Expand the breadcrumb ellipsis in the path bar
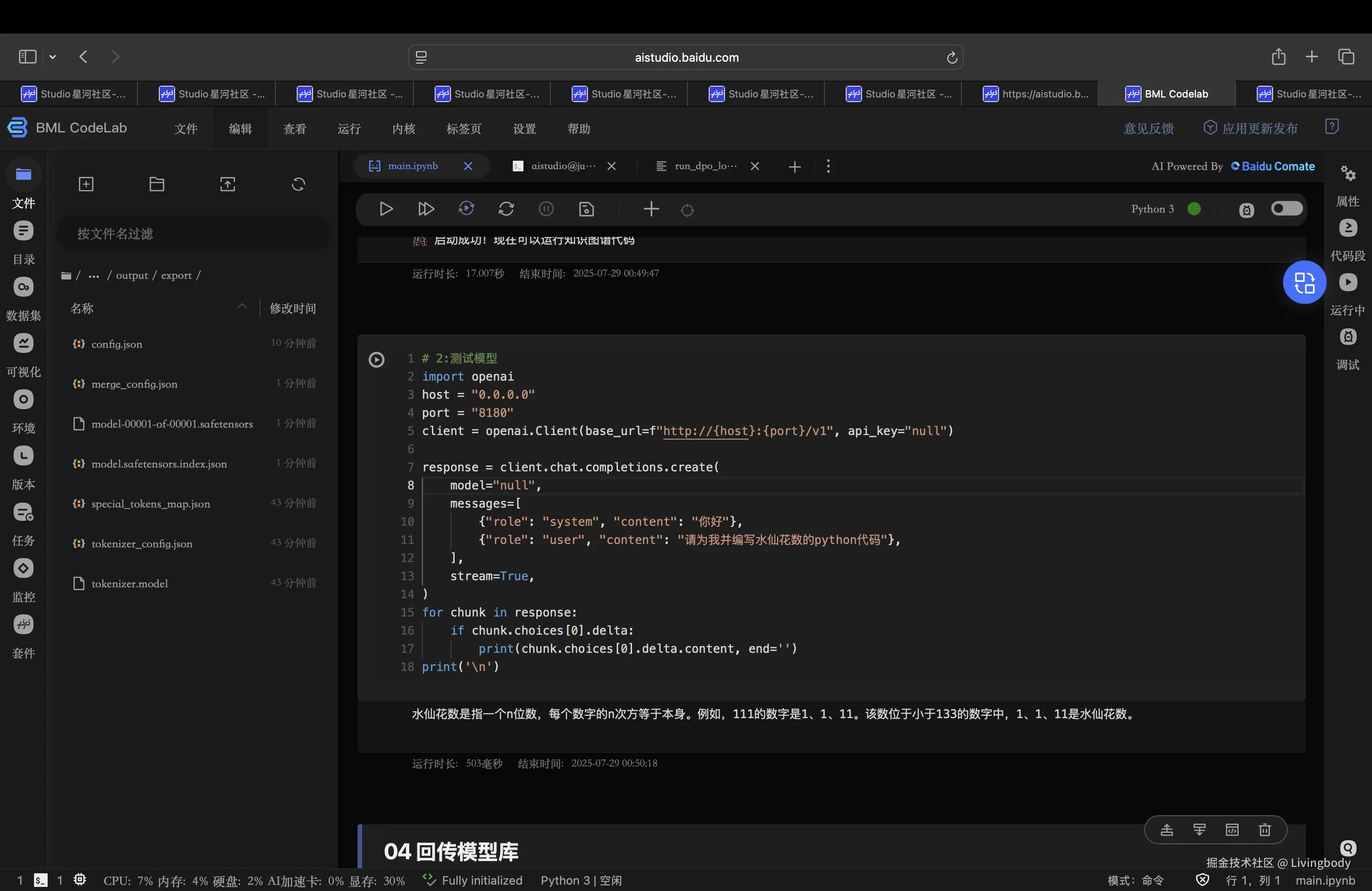 93,276
